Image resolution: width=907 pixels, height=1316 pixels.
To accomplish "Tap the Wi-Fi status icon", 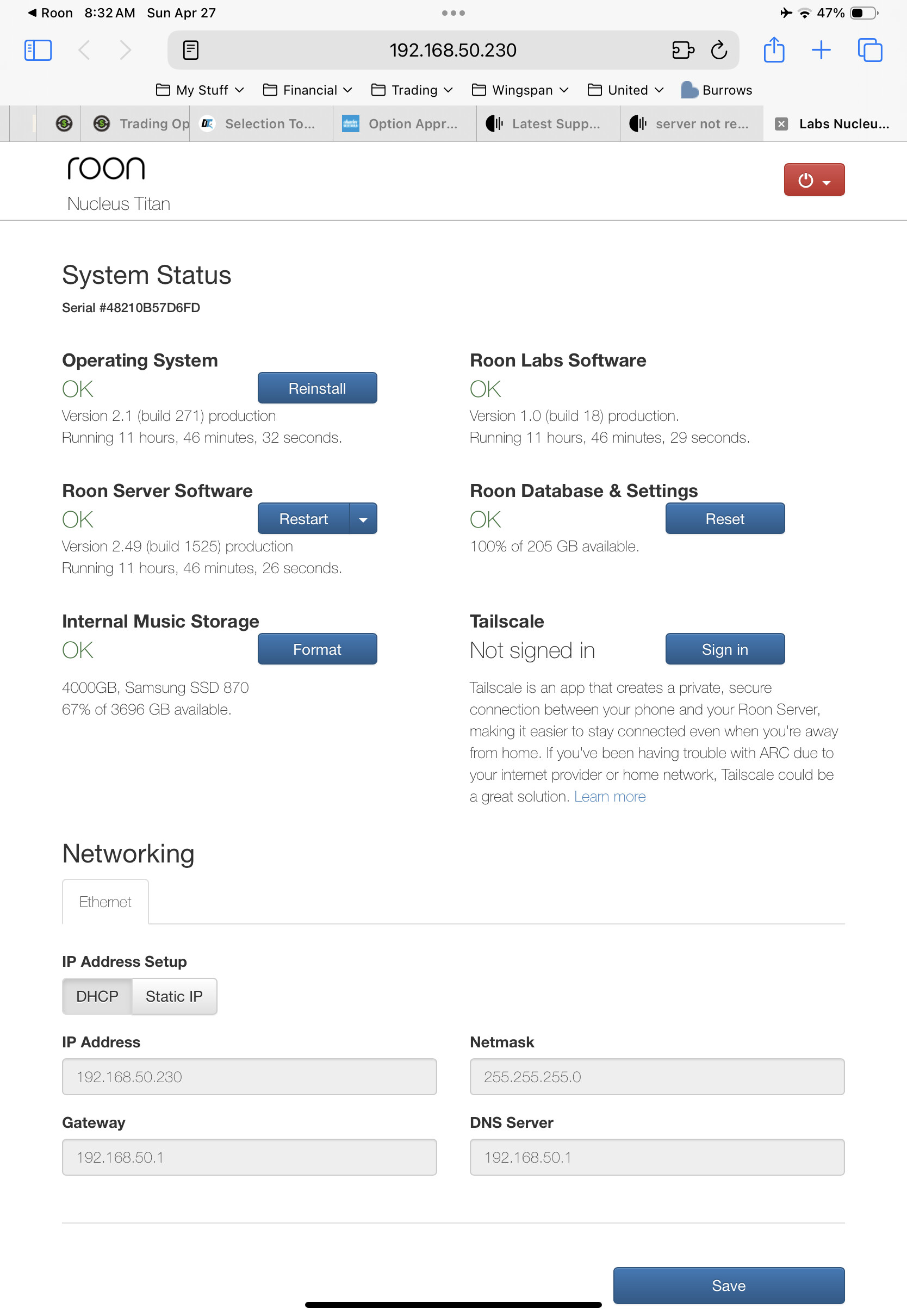I will coord(804,13).
